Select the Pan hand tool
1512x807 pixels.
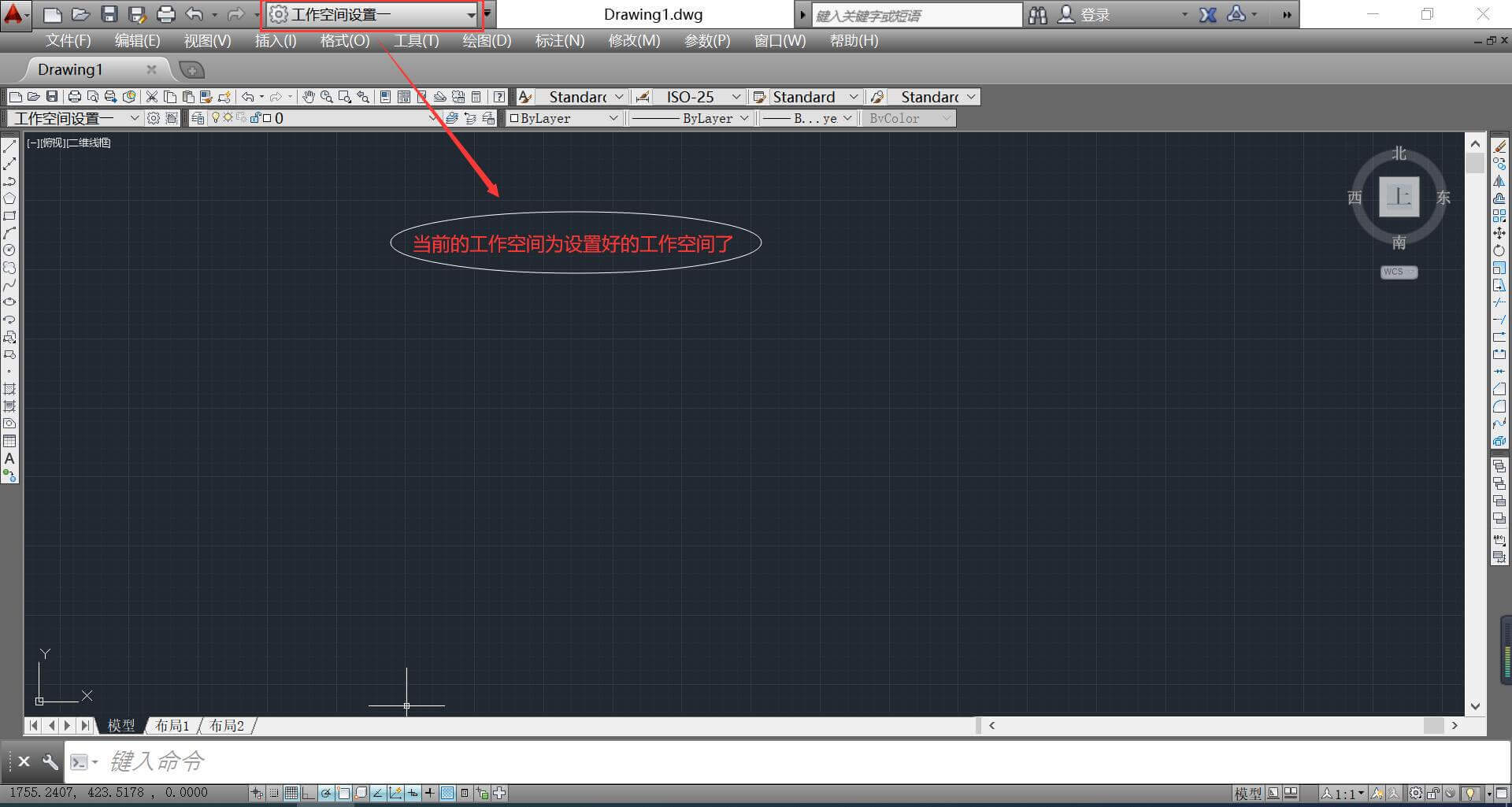pyautogui.click(x=309, y=97)
